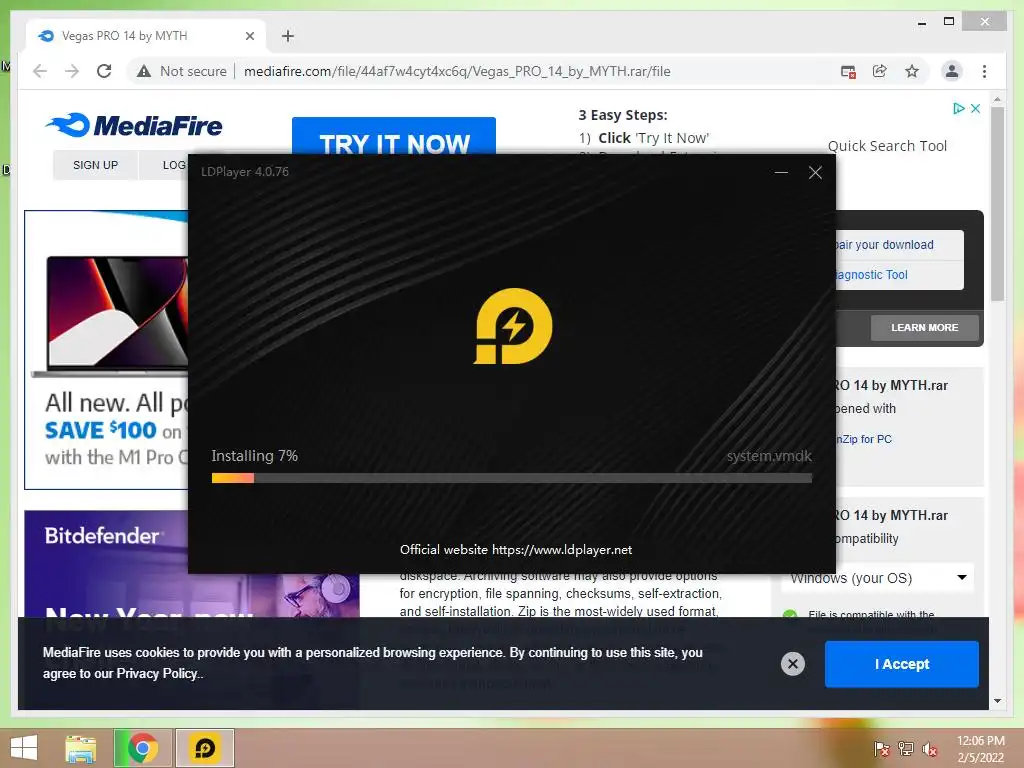The image size is (1024, 768).
Task: Open the Chrome profile avatar
Action: coord(952,71)
